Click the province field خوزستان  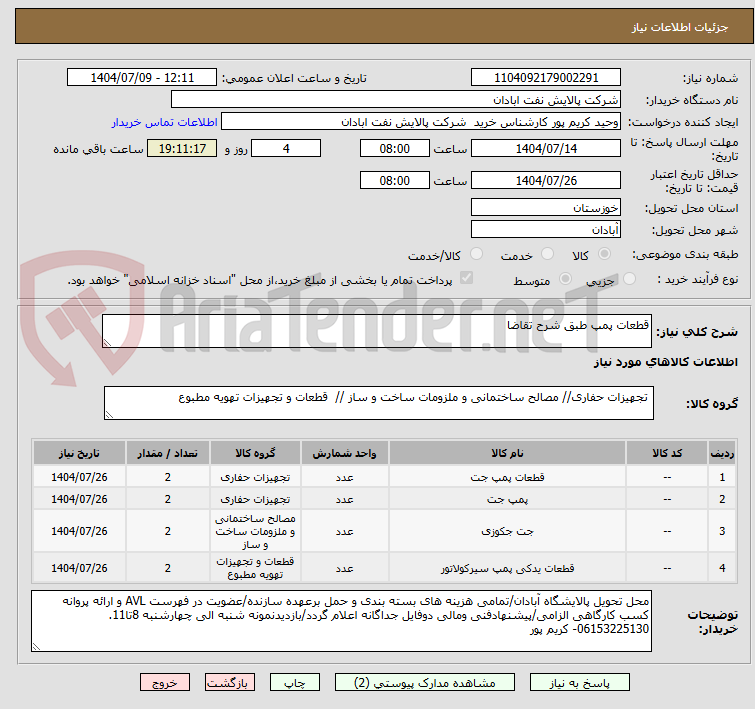point(546,208)
